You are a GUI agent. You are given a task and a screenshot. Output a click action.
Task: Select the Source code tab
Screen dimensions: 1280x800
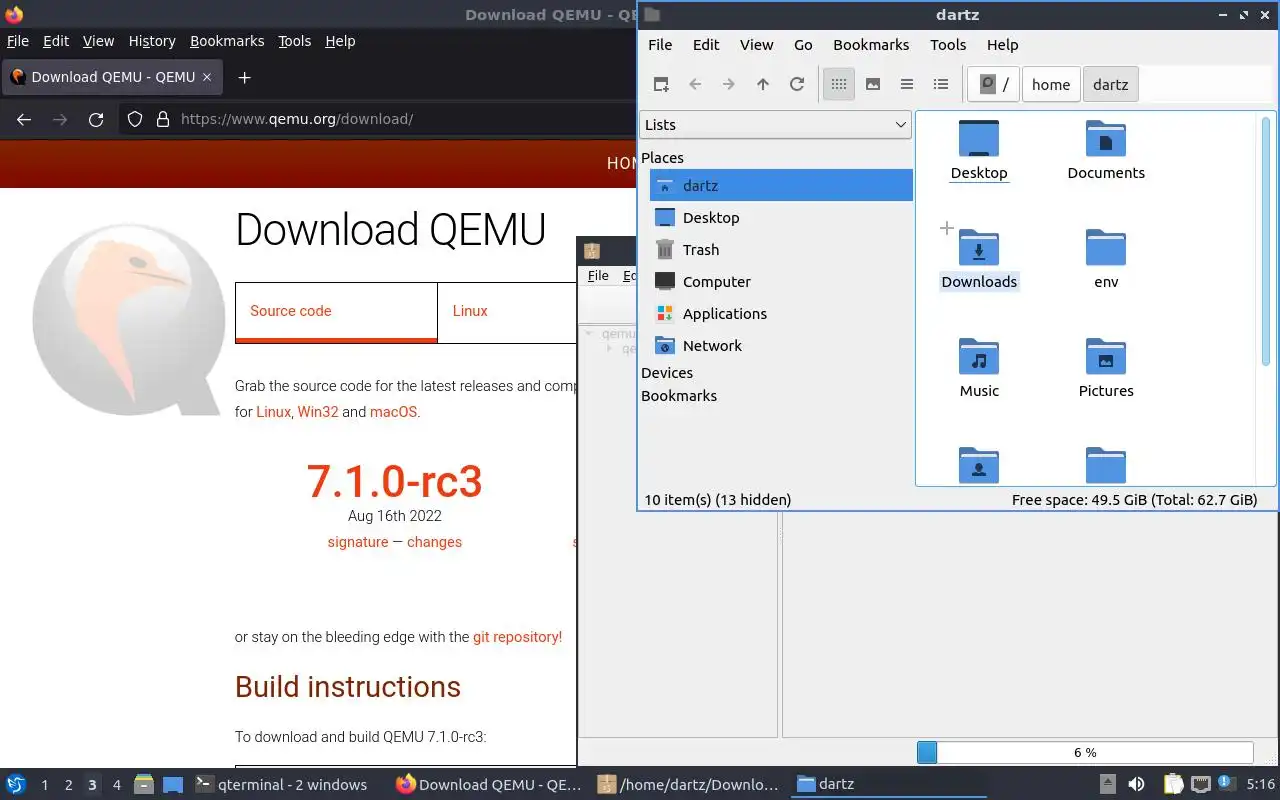click(x=336, y=311)
